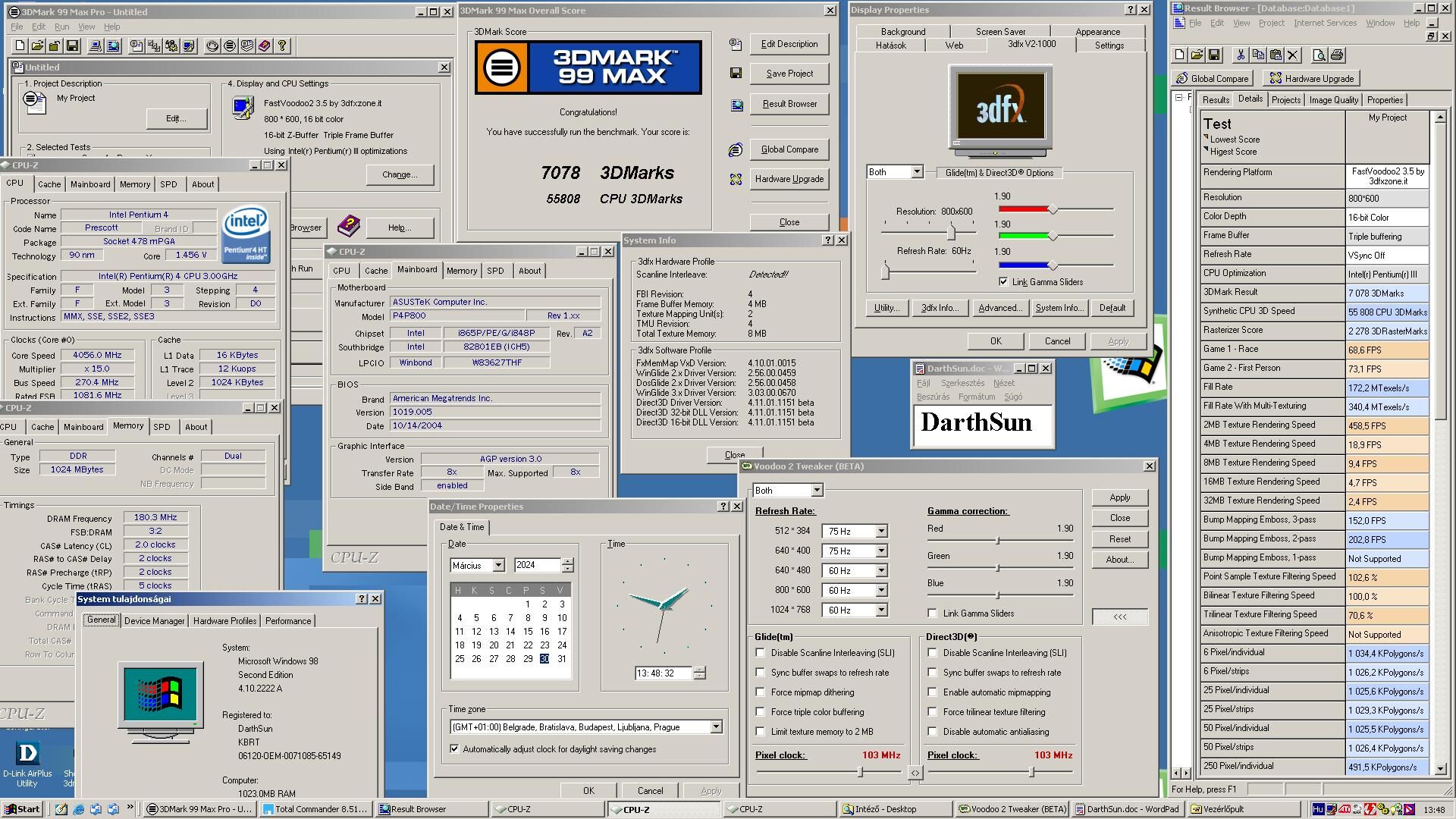Switch to Image Quality tab in Result Browser
The image size is (1456, 819).
[x=1333, y=100]
